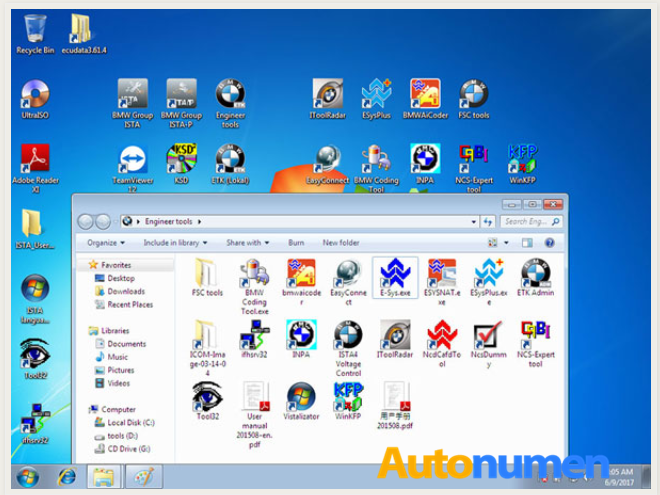
Task: Open Include in library dropdown
Action: 175,243
